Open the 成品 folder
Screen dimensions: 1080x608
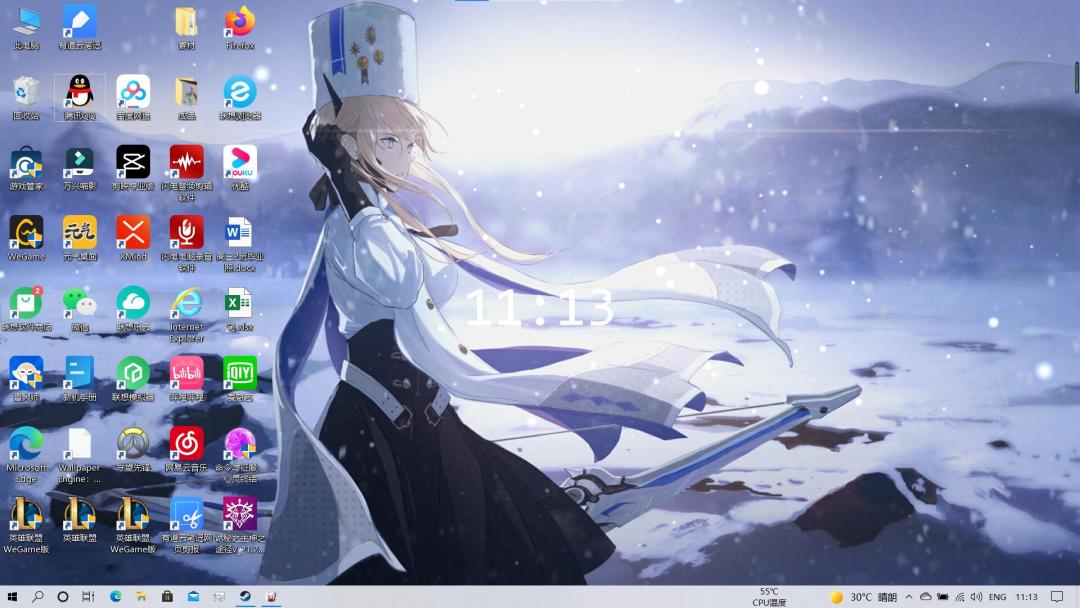coord(187,98)
